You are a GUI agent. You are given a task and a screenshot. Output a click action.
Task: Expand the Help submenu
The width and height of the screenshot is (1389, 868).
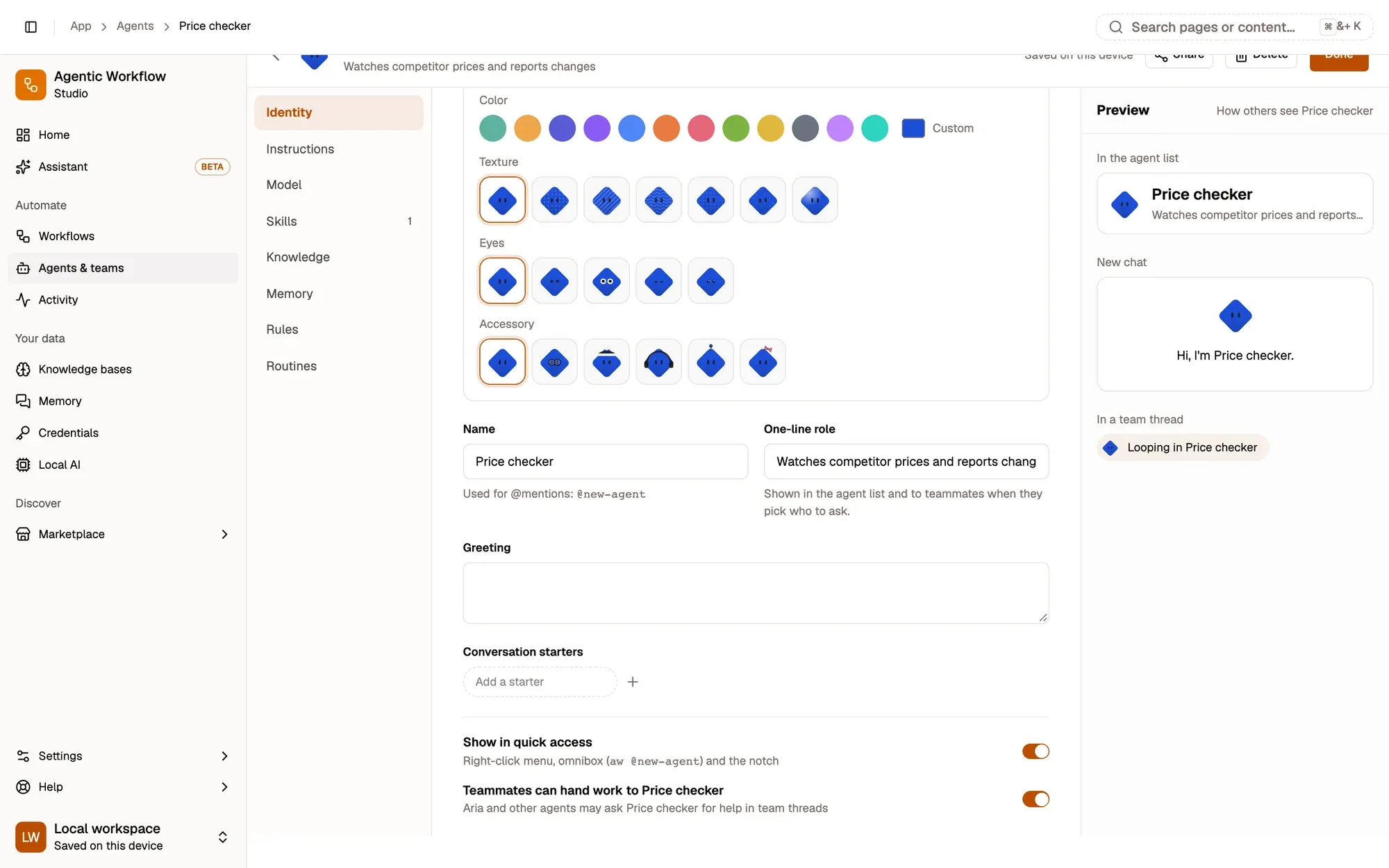(224, 787)
